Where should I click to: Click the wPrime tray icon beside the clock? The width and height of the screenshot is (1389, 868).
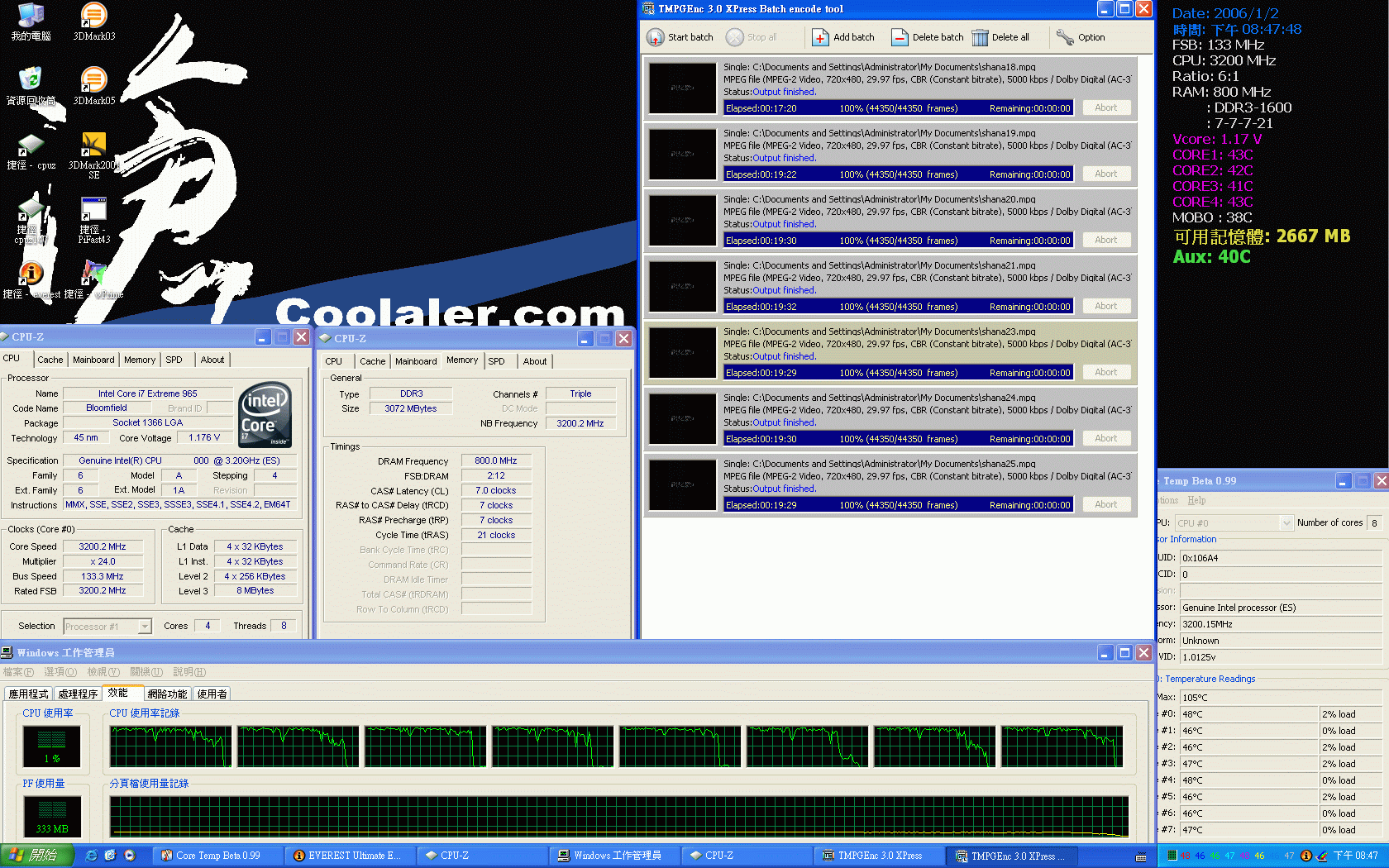1322,856
